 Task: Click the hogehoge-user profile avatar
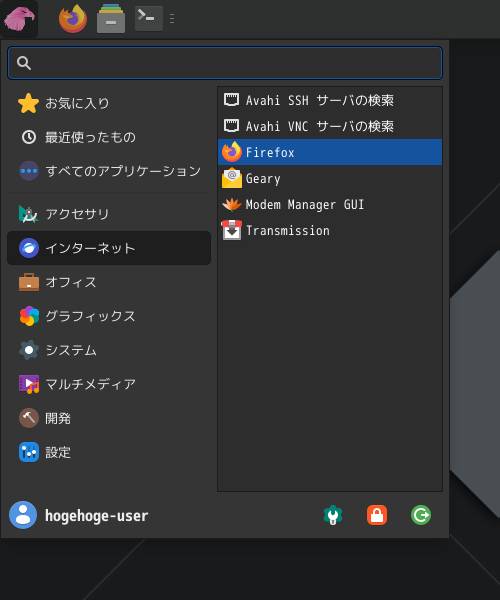23,515
